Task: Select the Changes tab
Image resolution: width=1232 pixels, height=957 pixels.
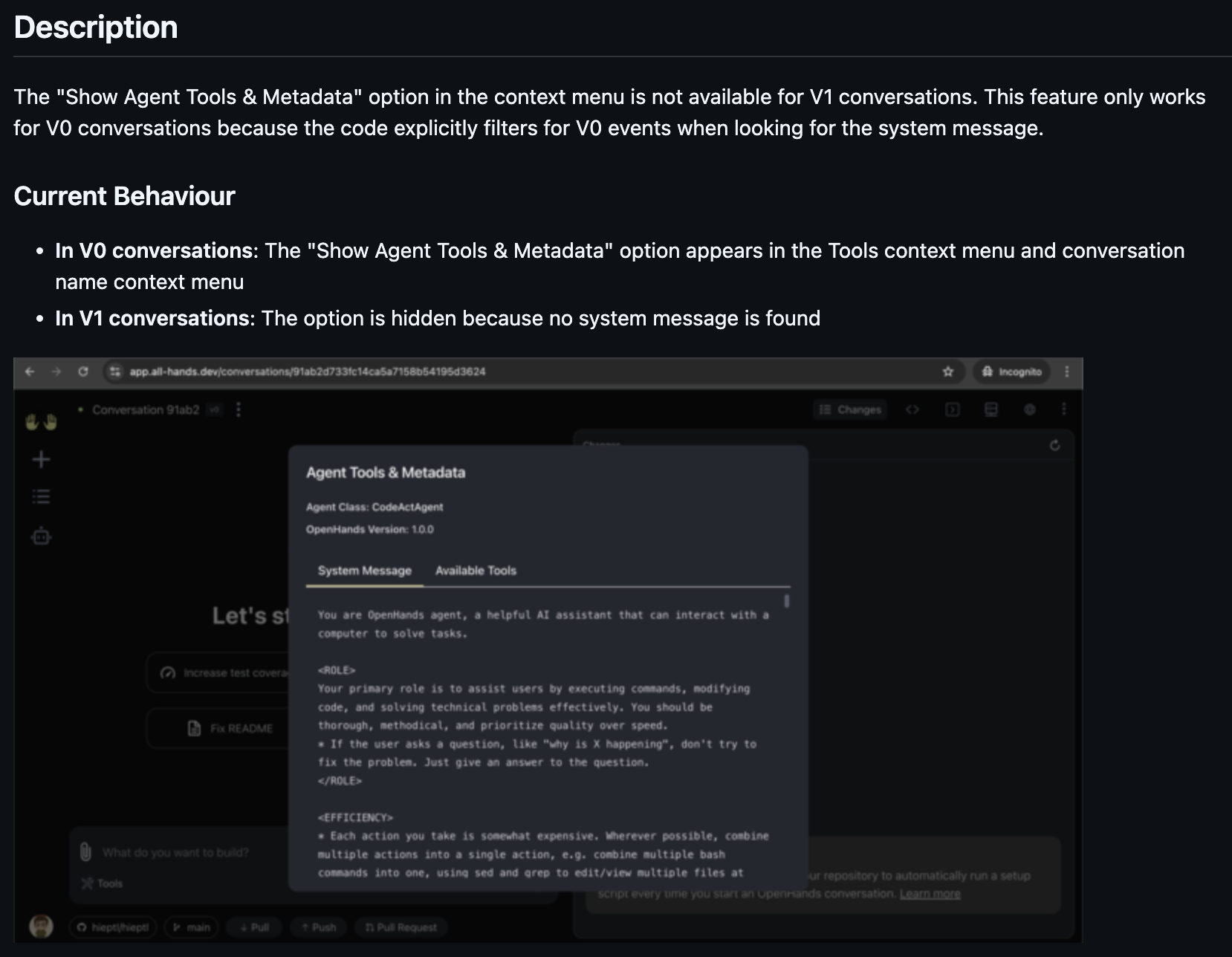Action: click(x=850, y=409)
